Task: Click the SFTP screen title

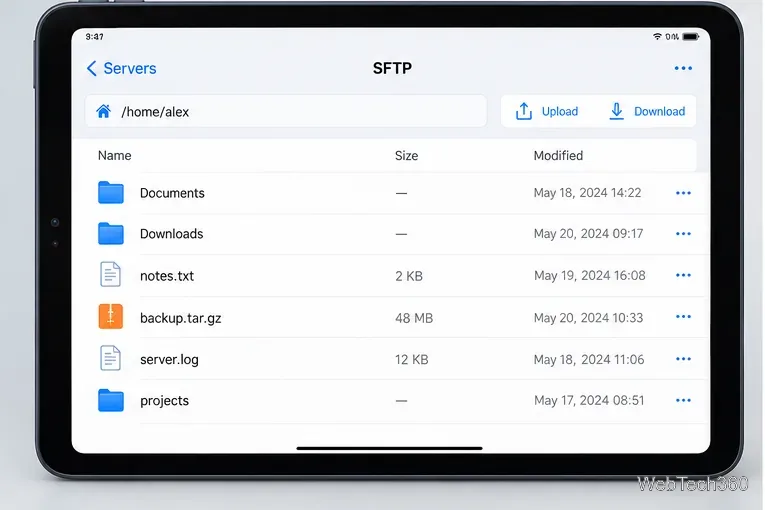Action: tap(392, 68)
